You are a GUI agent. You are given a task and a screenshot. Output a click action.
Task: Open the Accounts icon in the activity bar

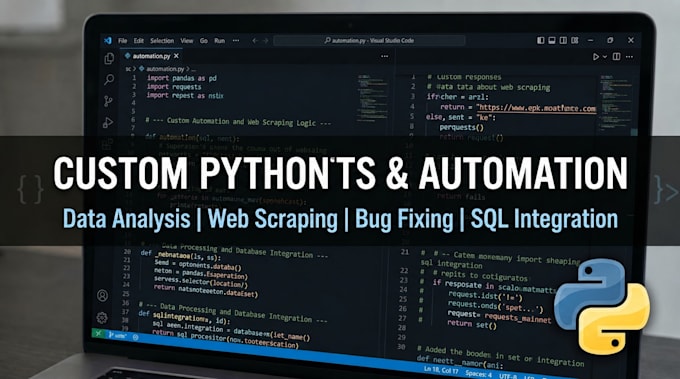[102, 296]
